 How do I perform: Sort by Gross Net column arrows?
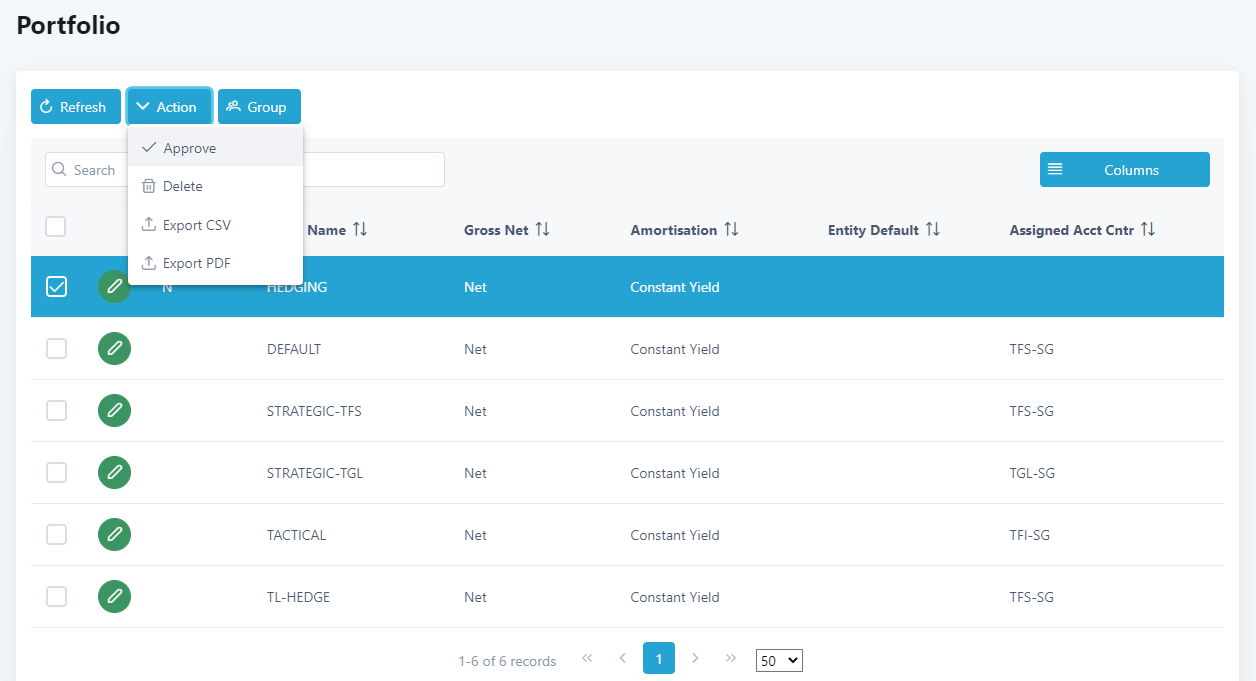pos(542,230)
